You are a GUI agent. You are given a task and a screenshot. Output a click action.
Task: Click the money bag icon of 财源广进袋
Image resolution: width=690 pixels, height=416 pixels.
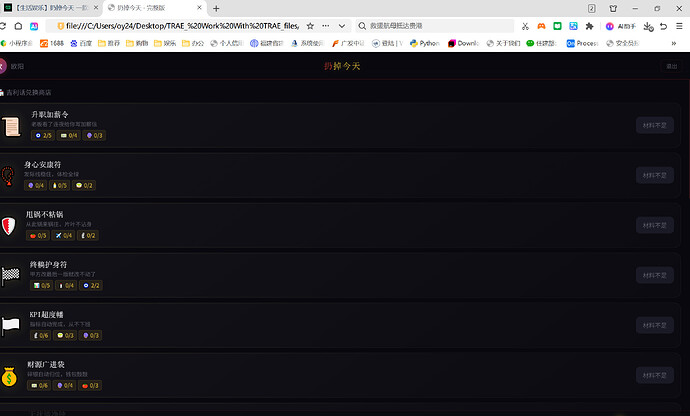[9, 376]
